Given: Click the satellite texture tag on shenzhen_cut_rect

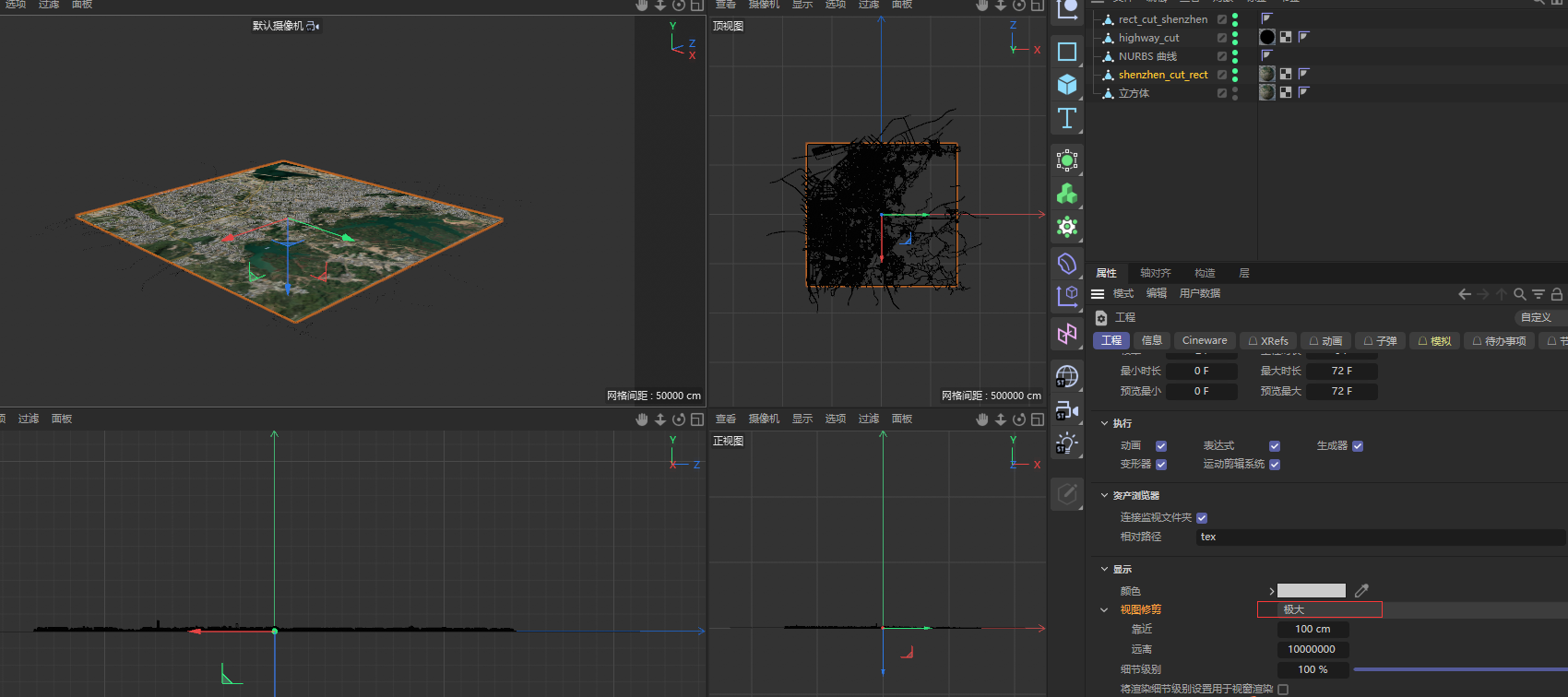Looking at the screenshot, I should (1267, 74).
